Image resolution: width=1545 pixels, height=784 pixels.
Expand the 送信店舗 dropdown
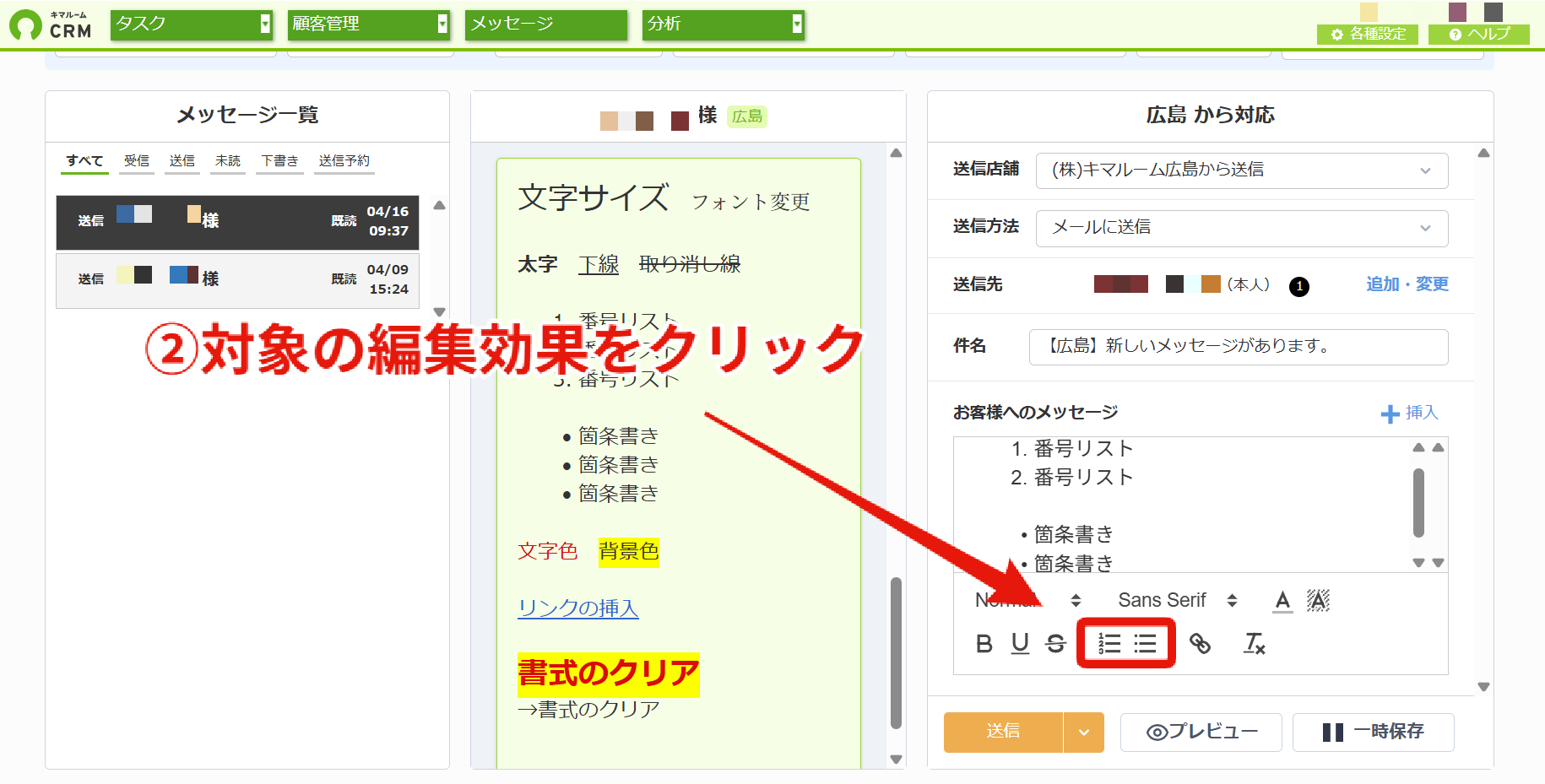[x=1242, y=170]
